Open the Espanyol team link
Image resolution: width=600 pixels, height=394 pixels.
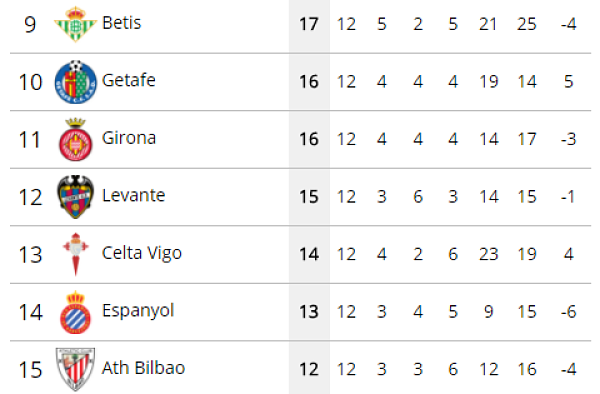click(x=138, y=311)
